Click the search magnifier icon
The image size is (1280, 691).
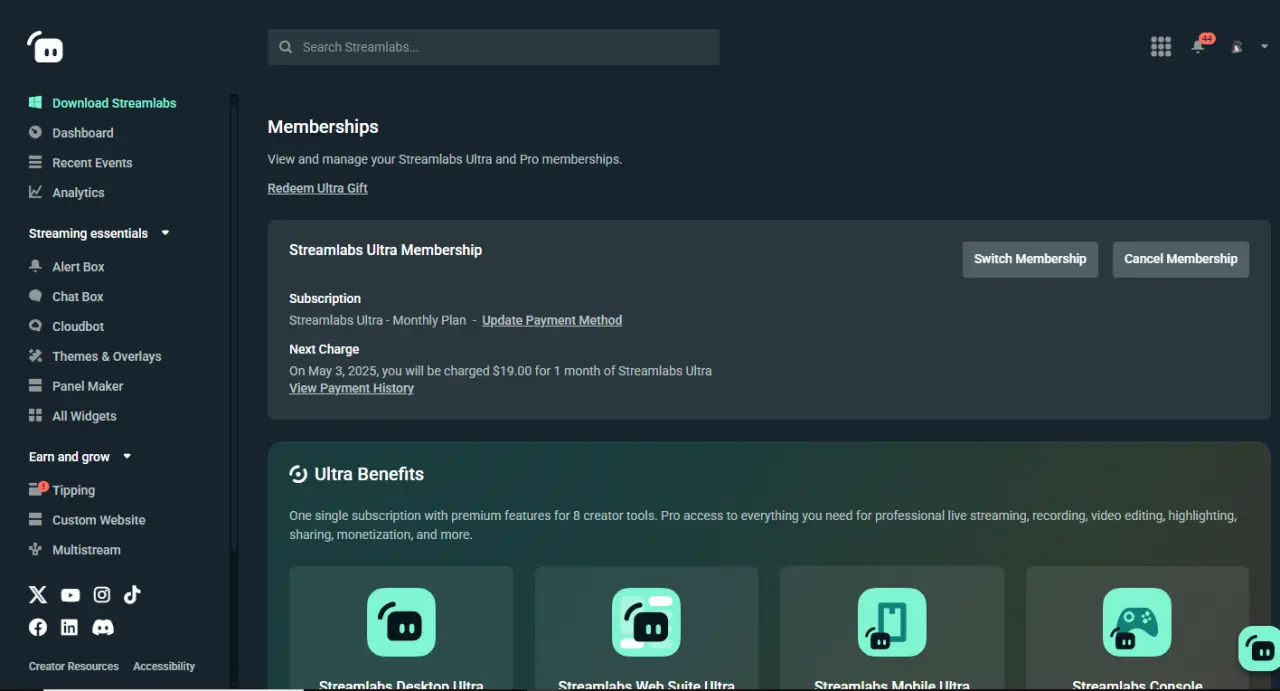pyautogui.click(x=286, y=47)
